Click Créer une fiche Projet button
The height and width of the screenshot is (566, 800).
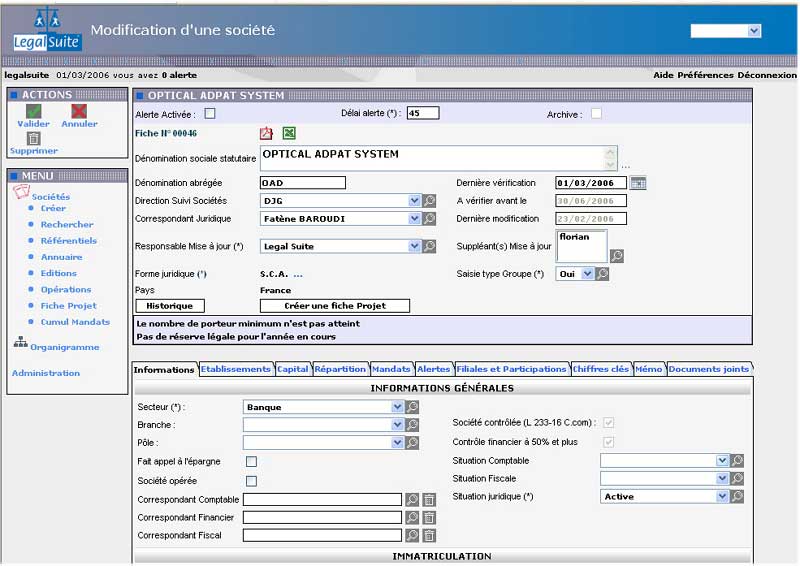pos(335,306)
